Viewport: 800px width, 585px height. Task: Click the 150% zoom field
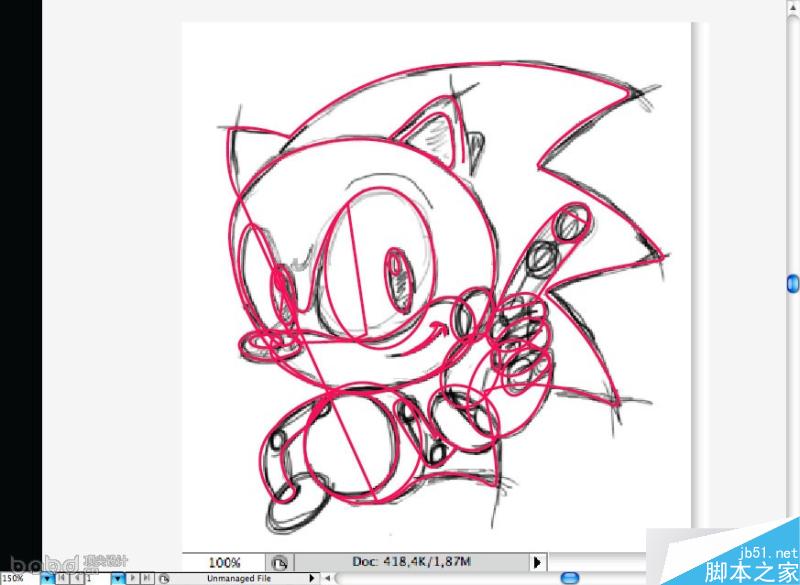(x=20, y=578)
